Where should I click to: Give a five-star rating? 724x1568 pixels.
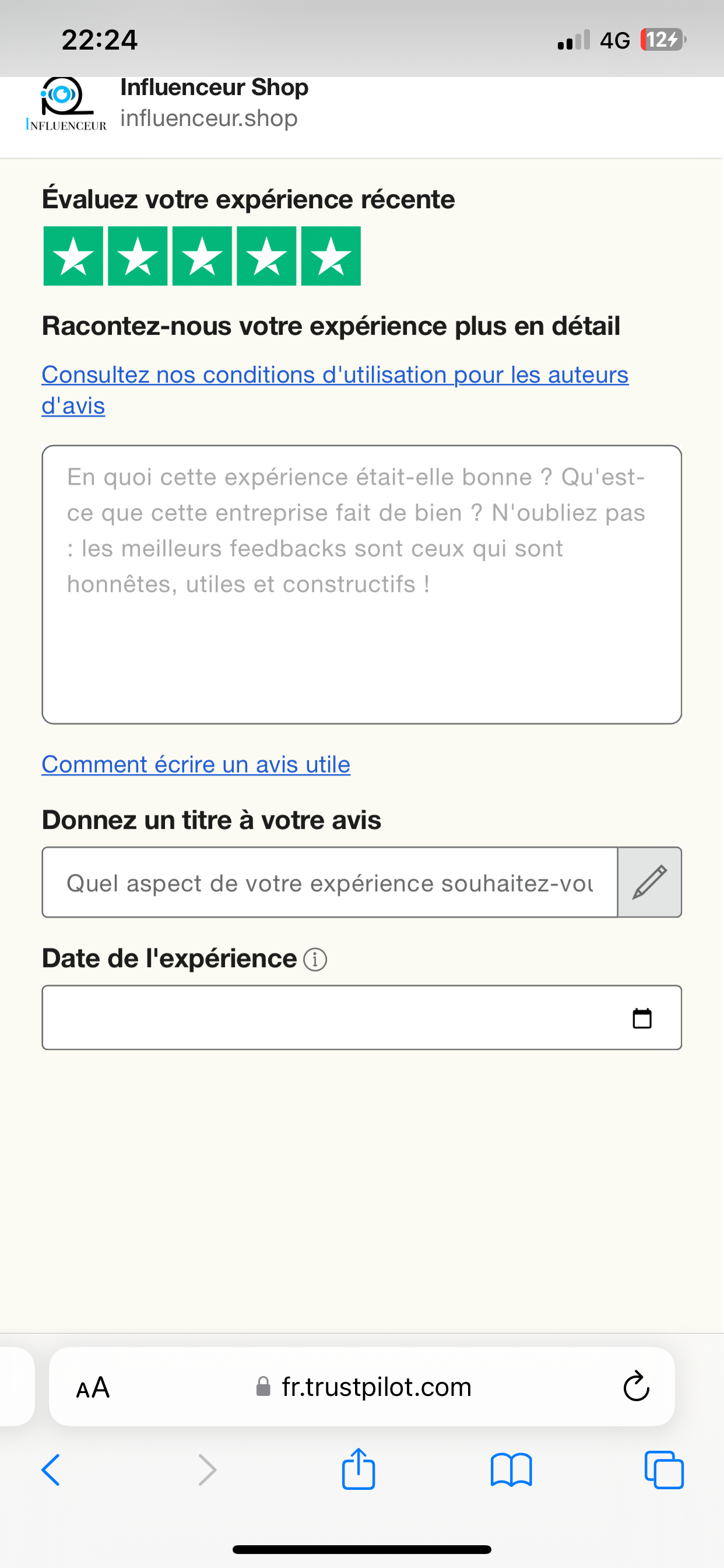[x=331, y=256]
